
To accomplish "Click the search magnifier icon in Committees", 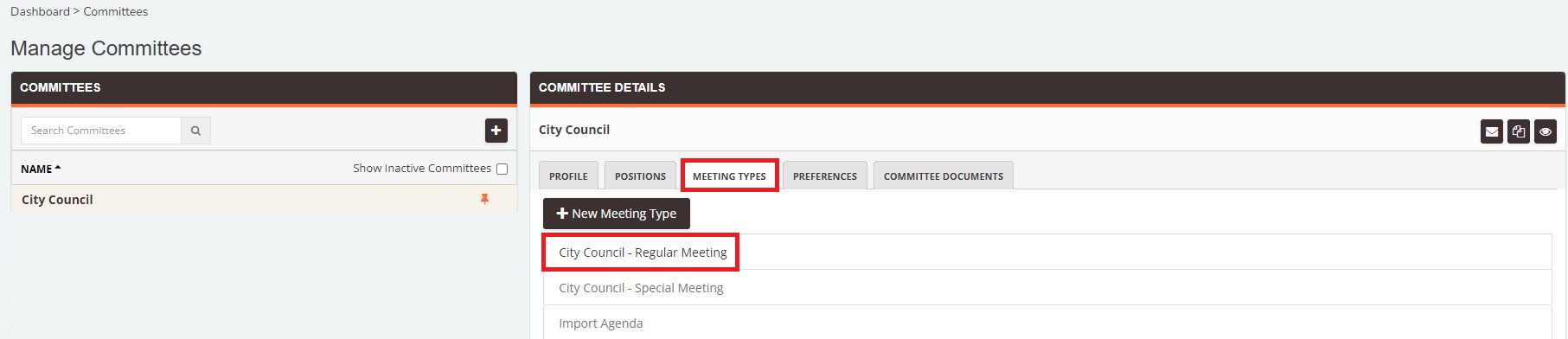I will [x=195, y=131].
